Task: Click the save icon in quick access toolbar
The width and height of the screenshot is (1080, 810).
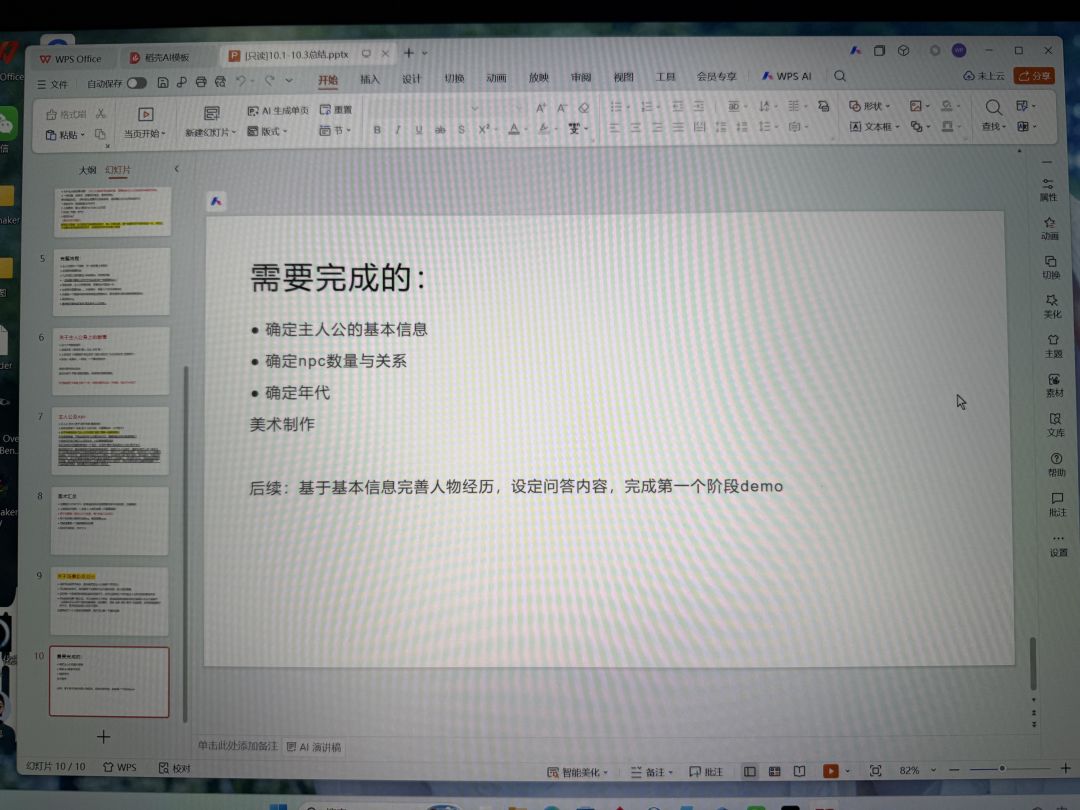Action: [163, 83]
